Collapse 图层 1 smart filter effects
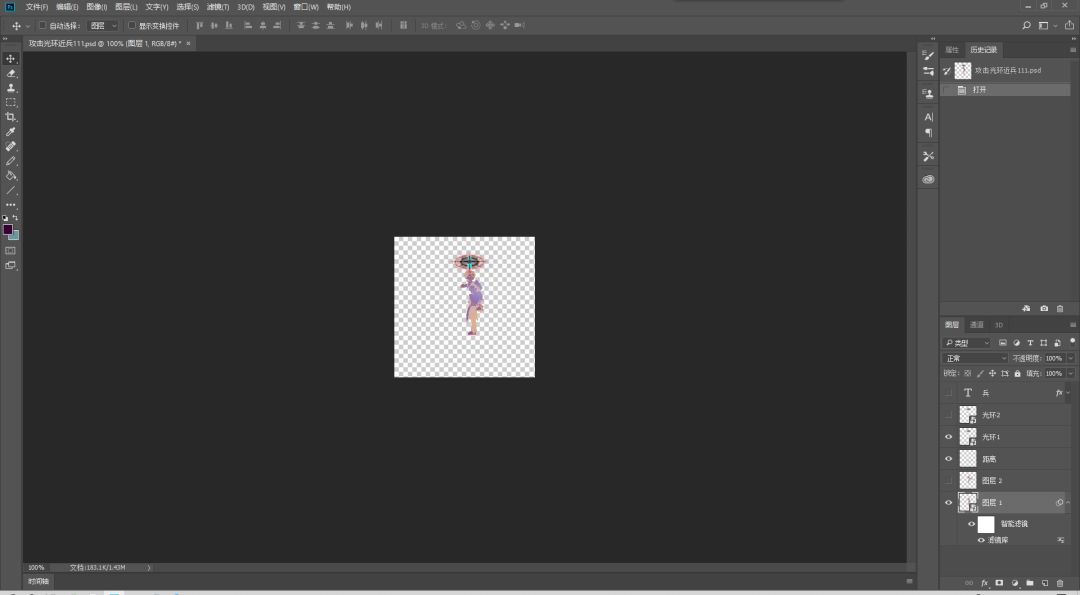The height and width of the screenshot is (595, 1080). point(1068,503)
